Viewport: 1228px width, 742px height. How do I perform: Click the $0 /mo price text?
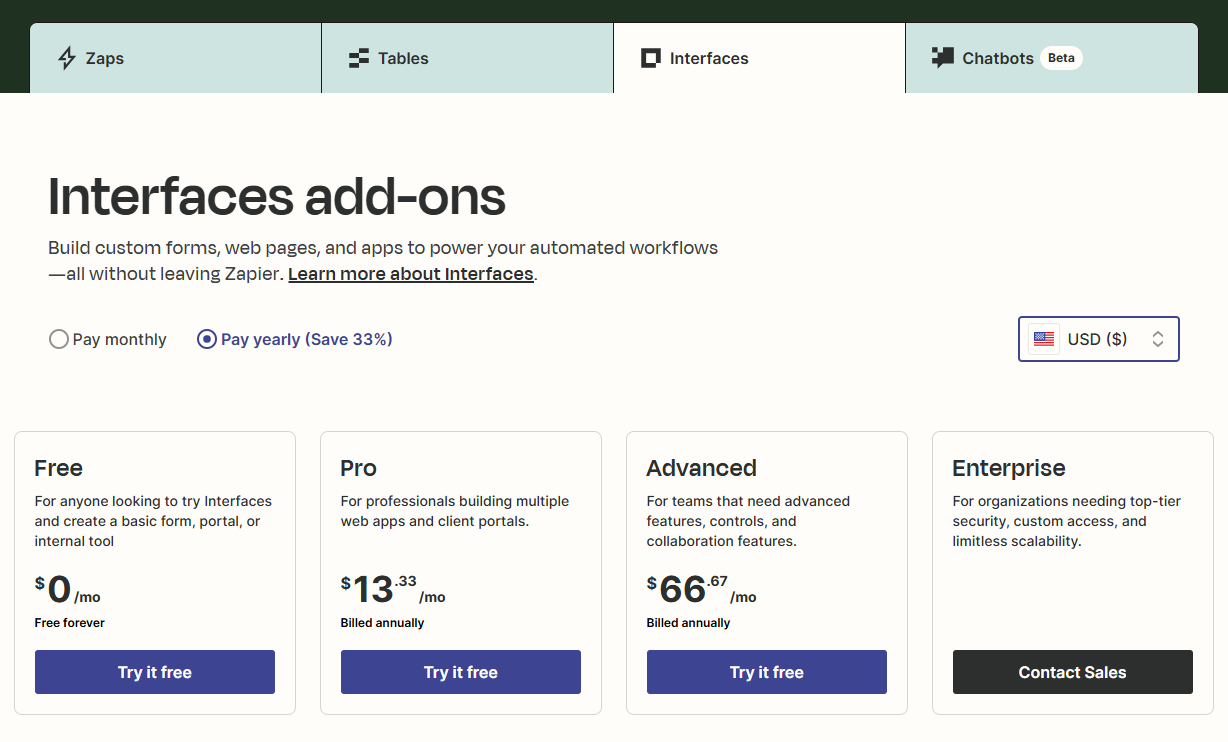point(67,589)
